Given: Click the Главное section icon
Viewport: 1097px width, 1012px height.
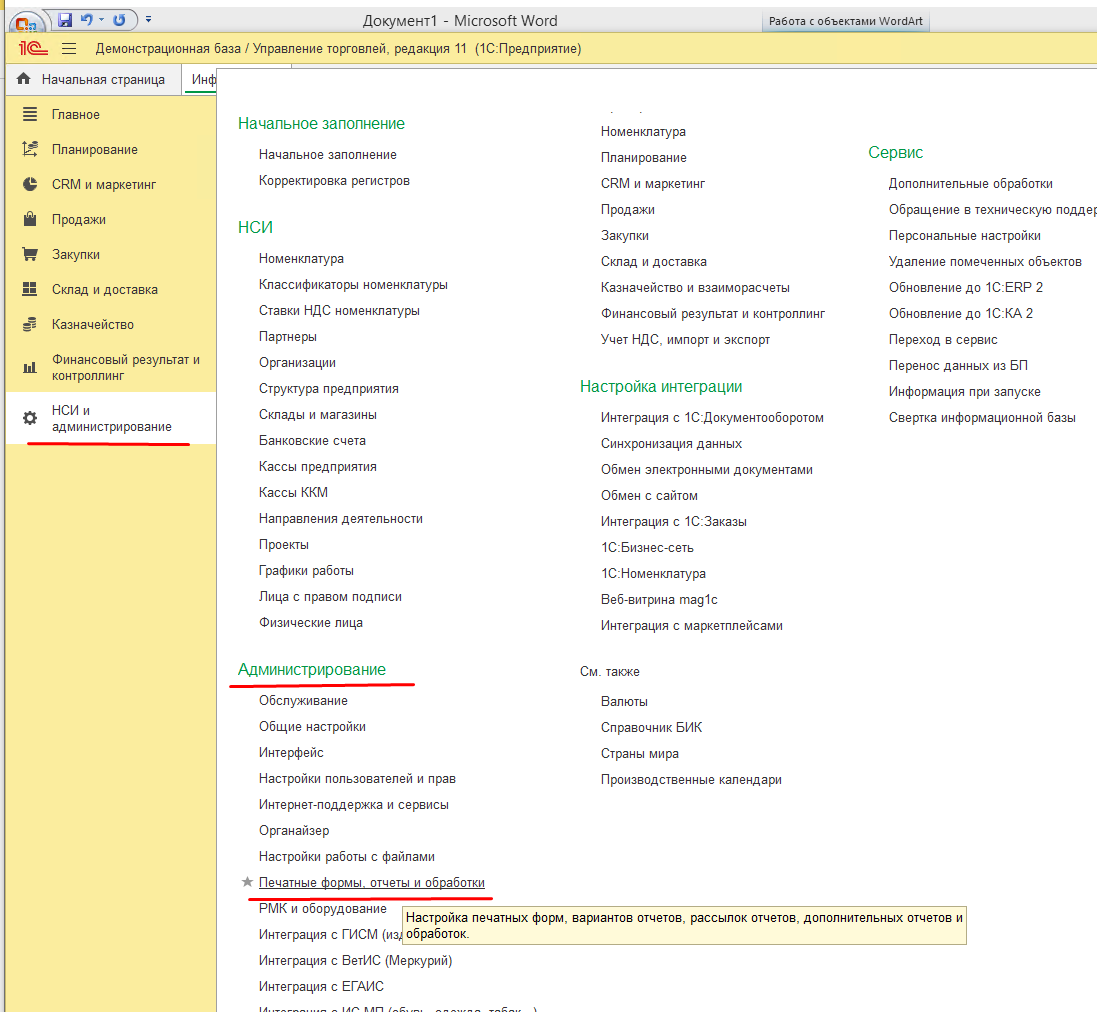Looking at the screenshot, I should tap(29, 114).
